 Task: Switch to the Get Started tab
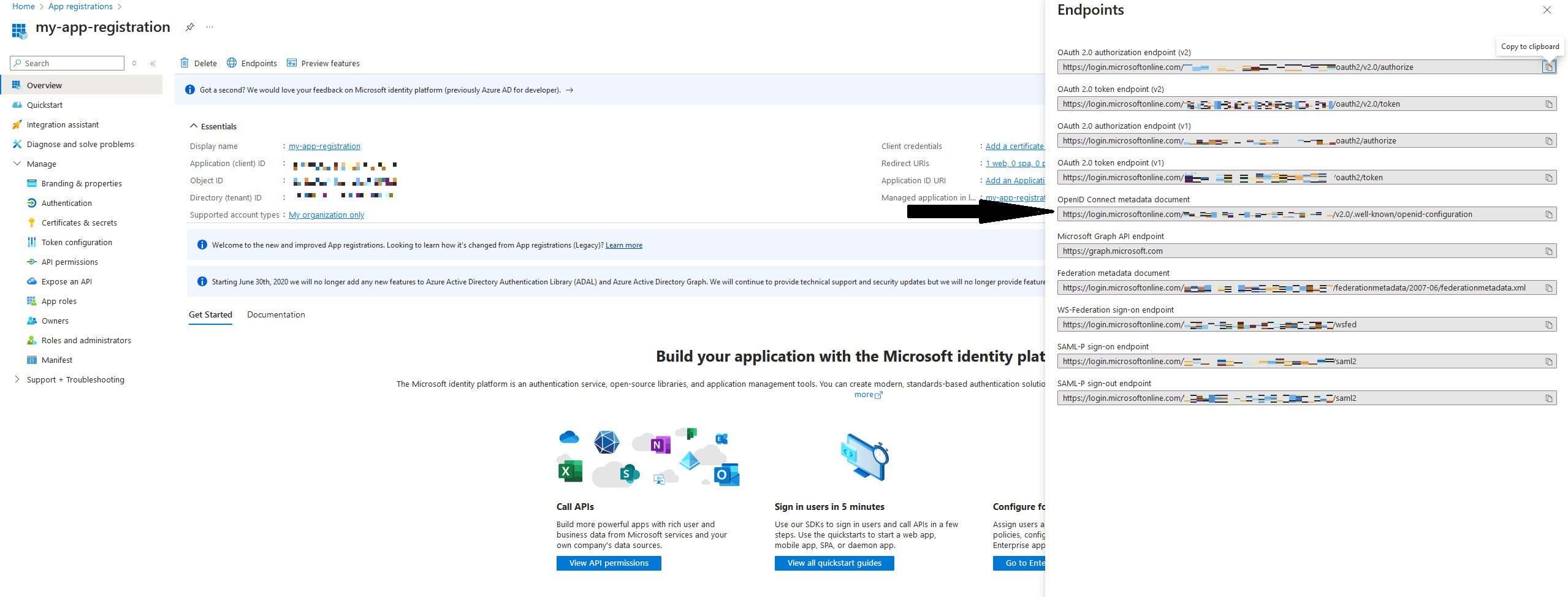(210, 314)
